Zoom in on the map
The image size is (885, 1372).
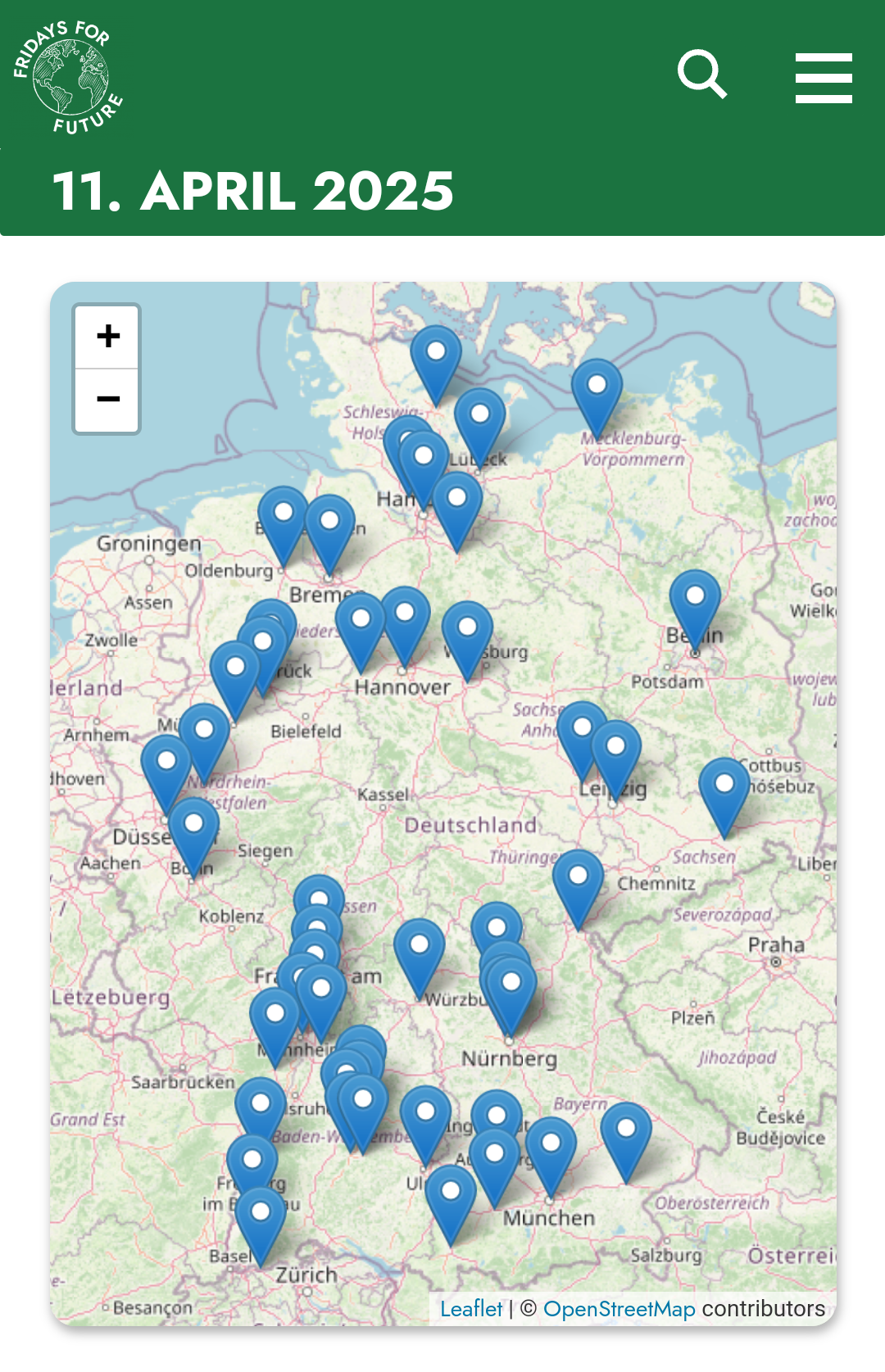(107, 337)
